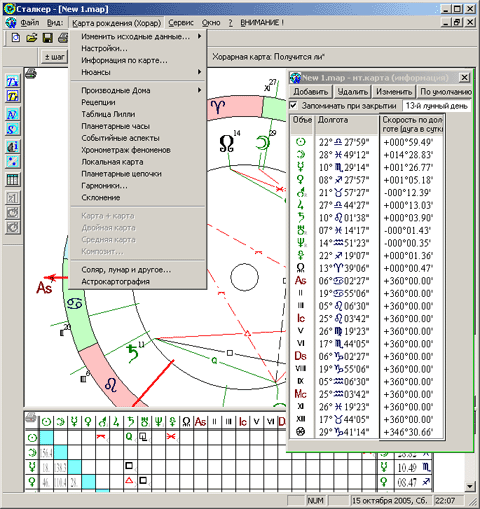Choose 'Планетарные часы' menu item

(x=139, y=126)
